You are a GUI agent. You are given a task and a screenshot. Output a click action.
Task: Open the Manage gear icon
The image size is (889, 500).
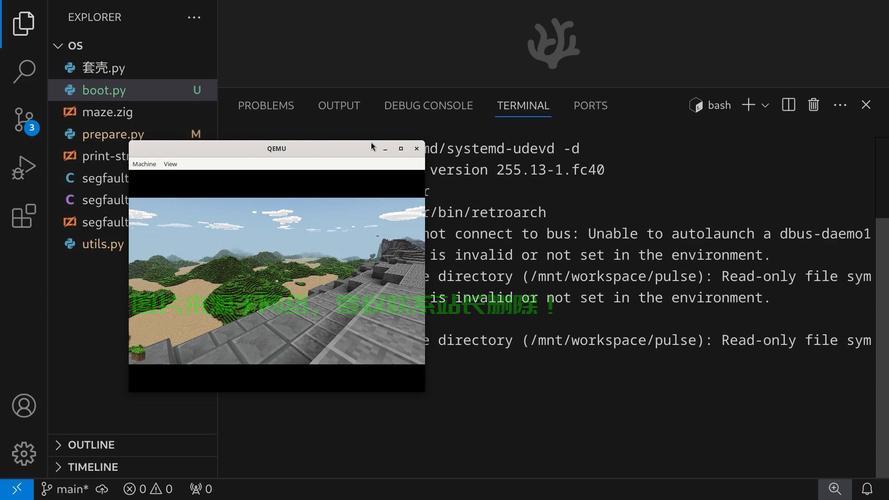coord(24,453)
